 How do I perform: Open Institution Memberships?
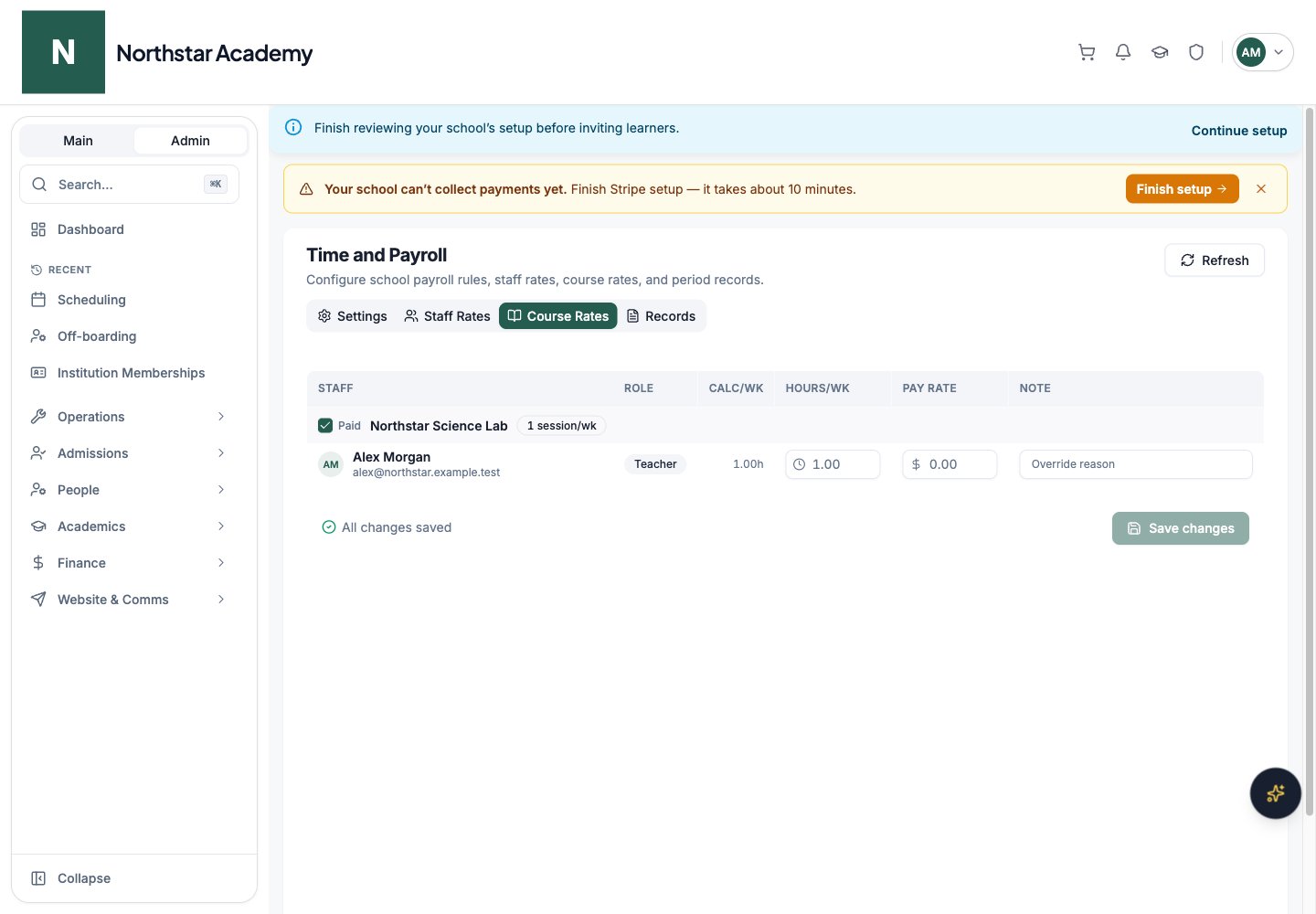coord(129,373)
